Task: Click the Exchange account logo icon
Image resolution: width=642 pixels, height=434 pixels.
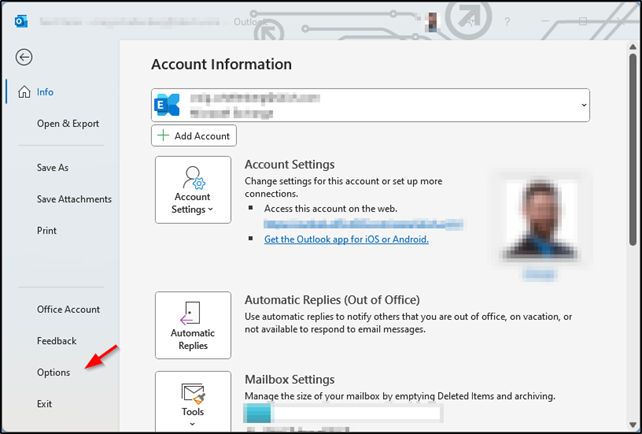Action: 167,106
